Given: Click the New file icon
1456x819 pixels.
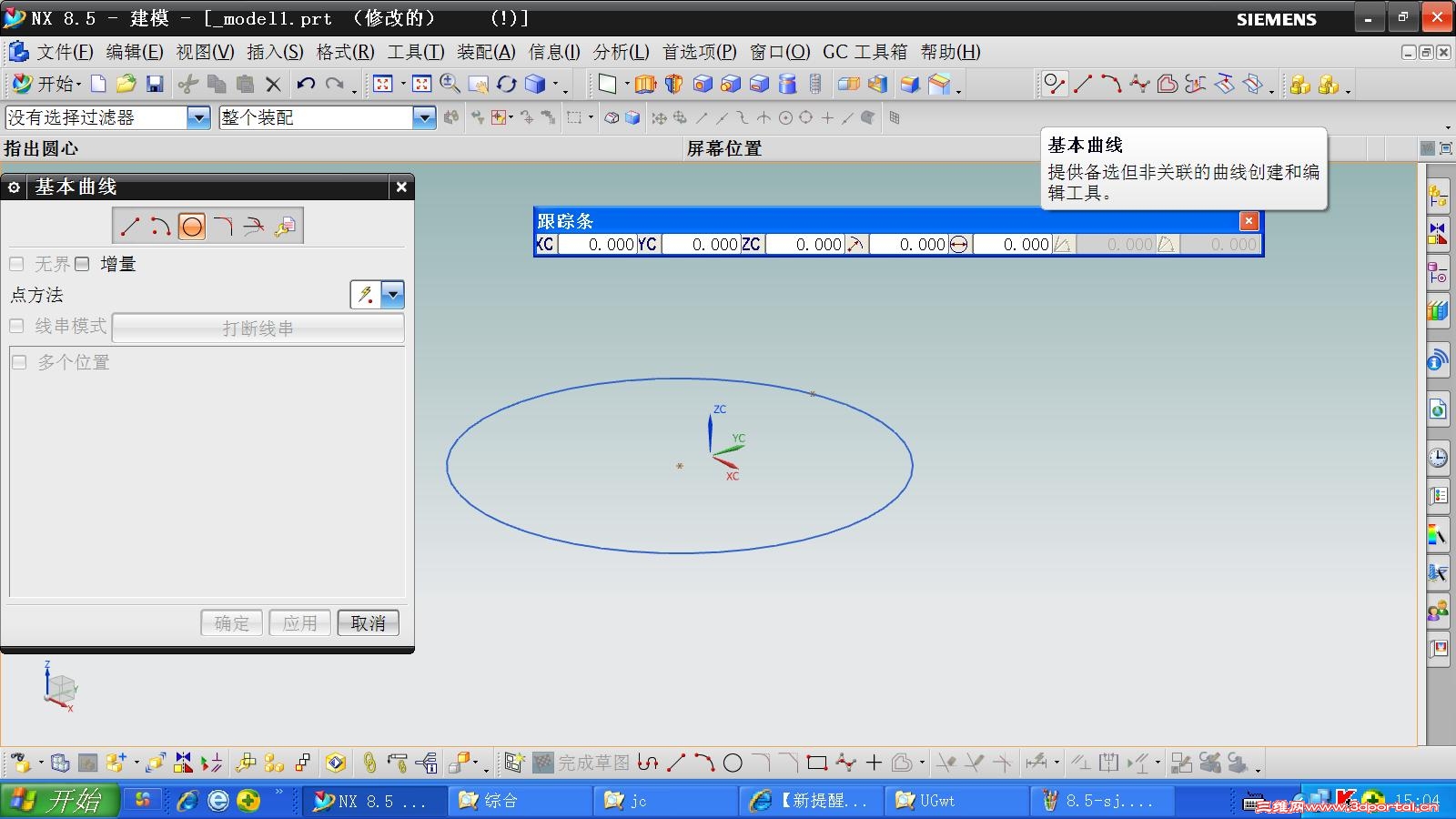Looking at the screenshot, I should (x=98, y=85).
